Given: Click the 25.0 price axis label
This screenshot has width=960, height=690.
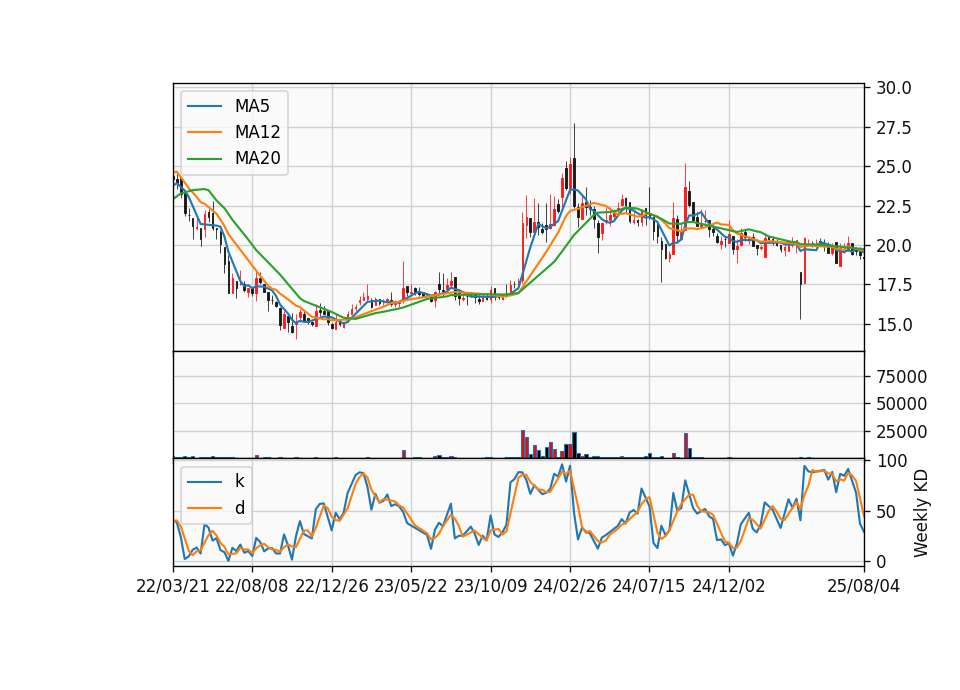Looking at the screenshot, I should (x=894, y=167).
